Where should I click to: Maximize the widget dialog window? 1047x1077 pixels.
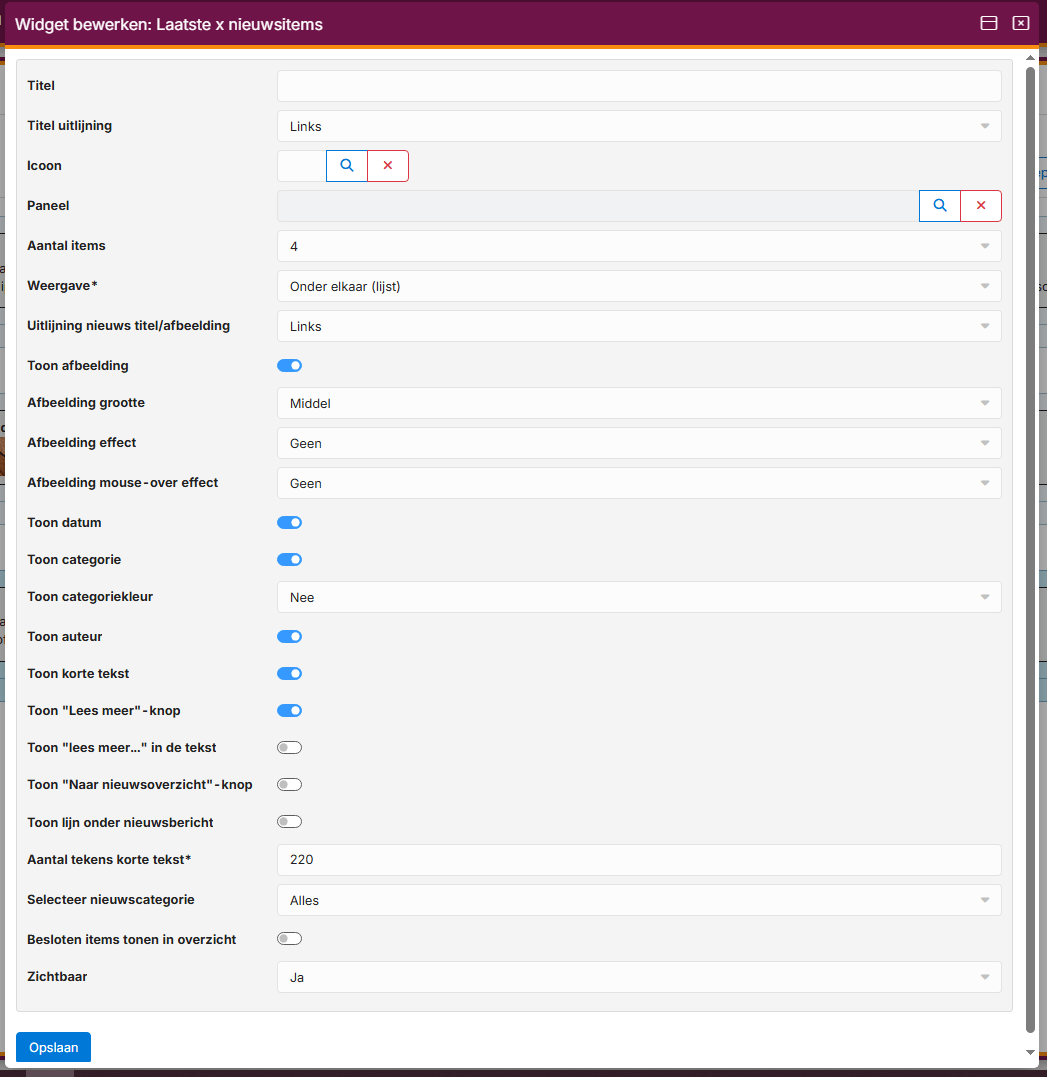(989, 24)
